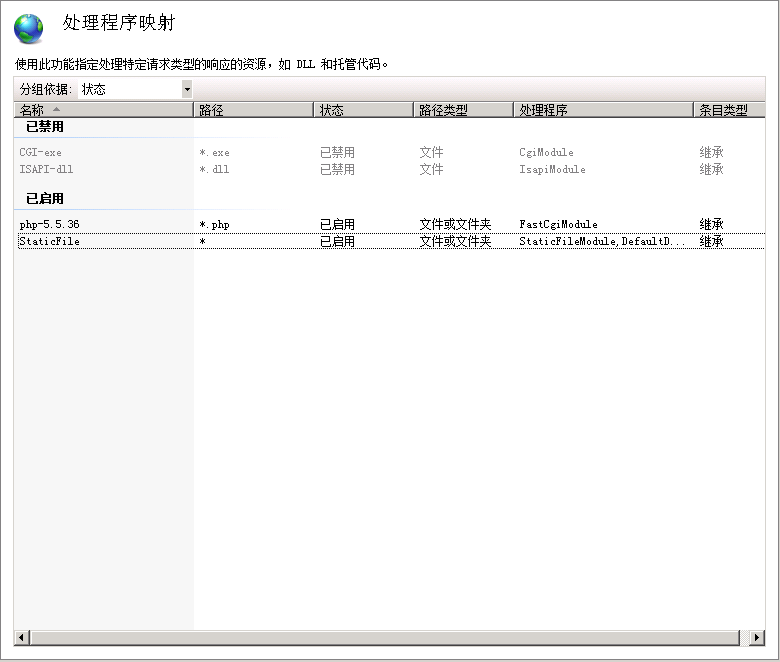Viewport: 780px width, 662px height.
Task: Sort by the 路径 column header
Action: tap(211, 110)
